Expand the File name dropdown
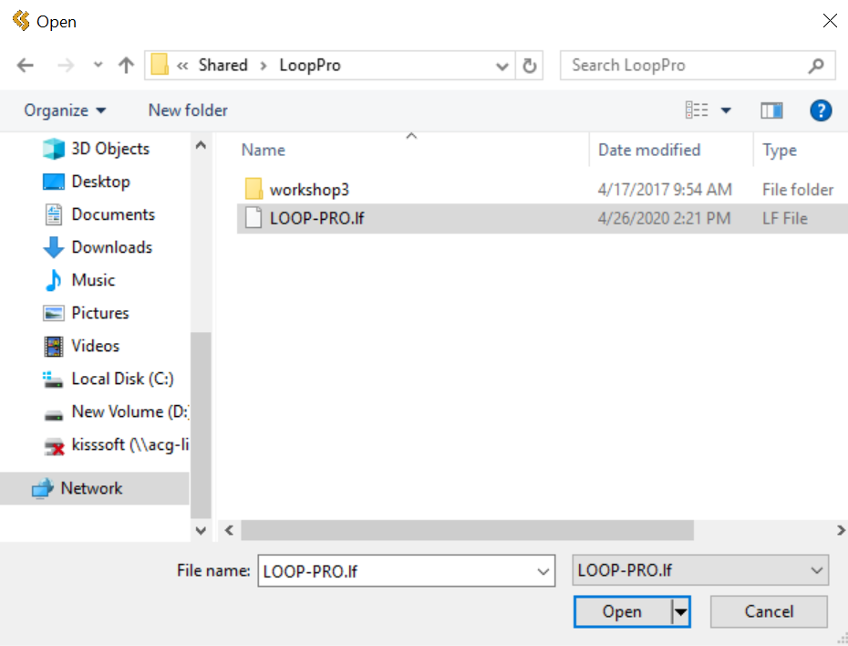The image size is (848, 646). click(544, 571)
